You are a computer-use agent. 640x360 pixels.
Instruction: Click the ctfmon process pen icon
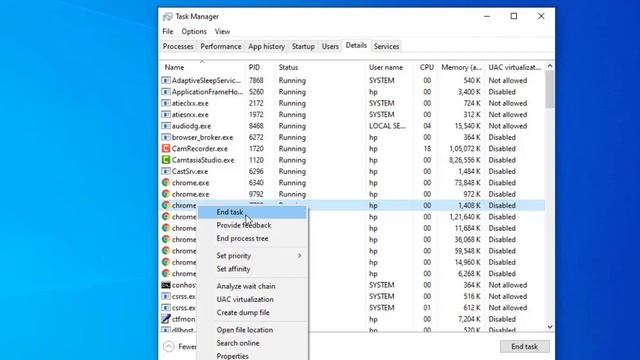pyautogui.click(x=166, y=319)
